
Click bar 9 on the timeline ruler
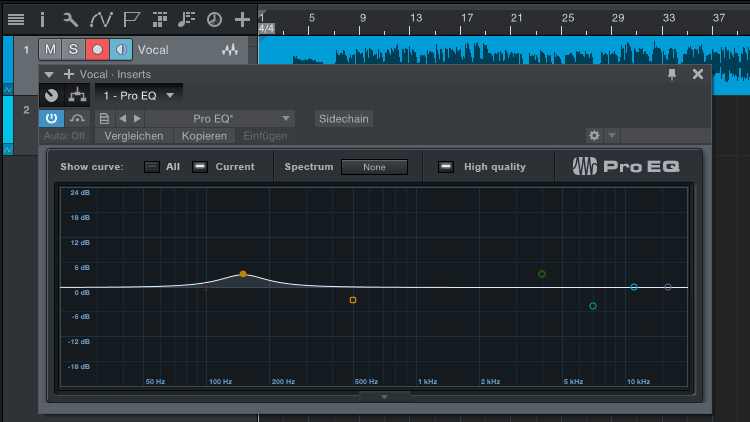pyautogui.click(x=363, y=18)
